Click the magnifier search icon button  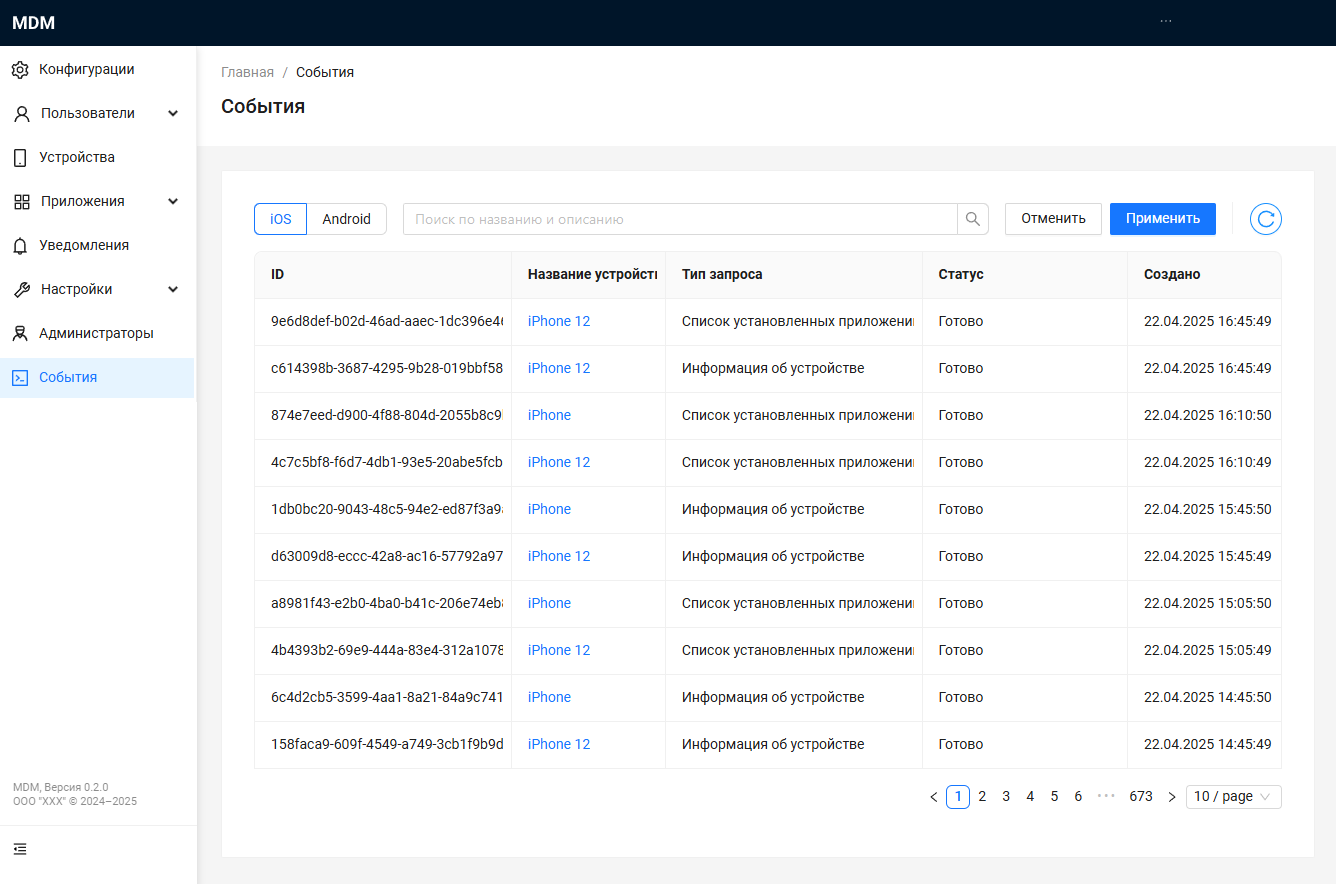[973, 219]
